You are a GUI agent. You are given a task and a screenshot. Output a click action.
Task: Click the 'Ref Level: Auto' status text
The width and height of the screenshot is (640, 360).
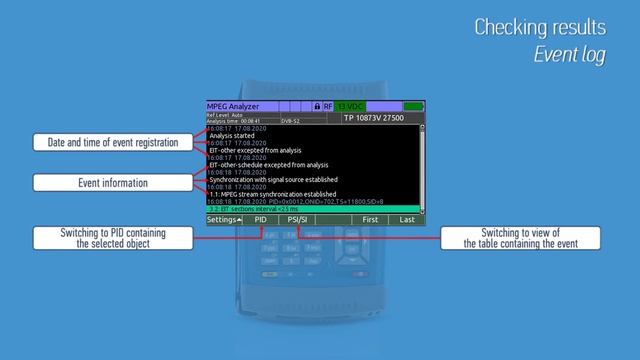224,116
